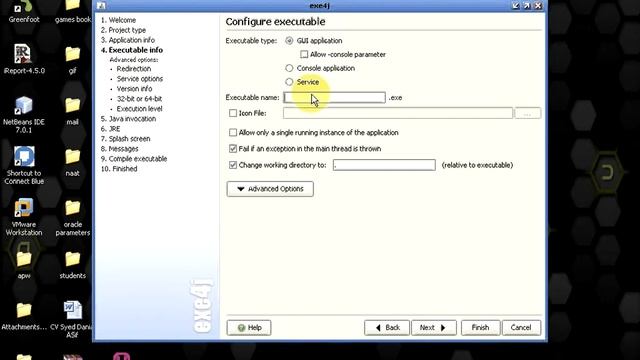Go Back to previous wizard step
This screenshot has width=640, height=360.
pyautogui.click(x=387, y=328)
